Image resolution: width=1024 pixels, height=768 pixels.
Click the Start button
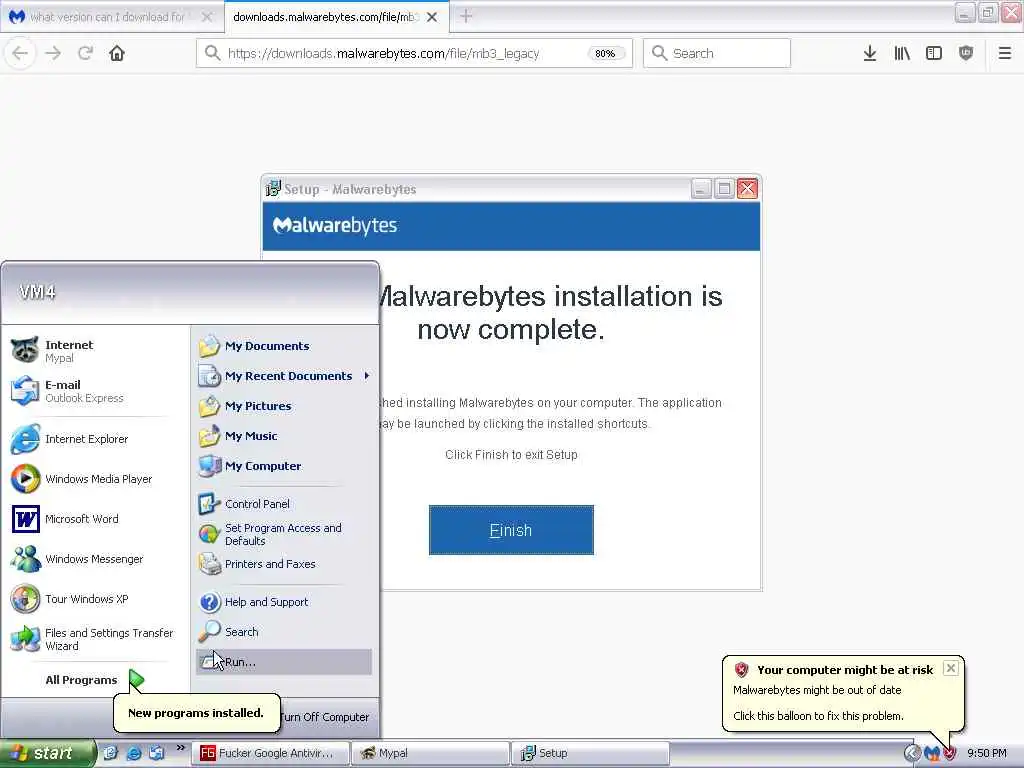pos(47,753)
